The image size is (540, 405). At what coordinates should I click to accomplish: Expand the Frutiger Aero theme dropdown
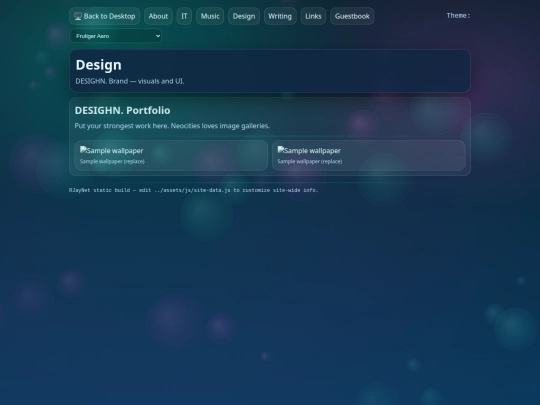(x=116, y=36)
